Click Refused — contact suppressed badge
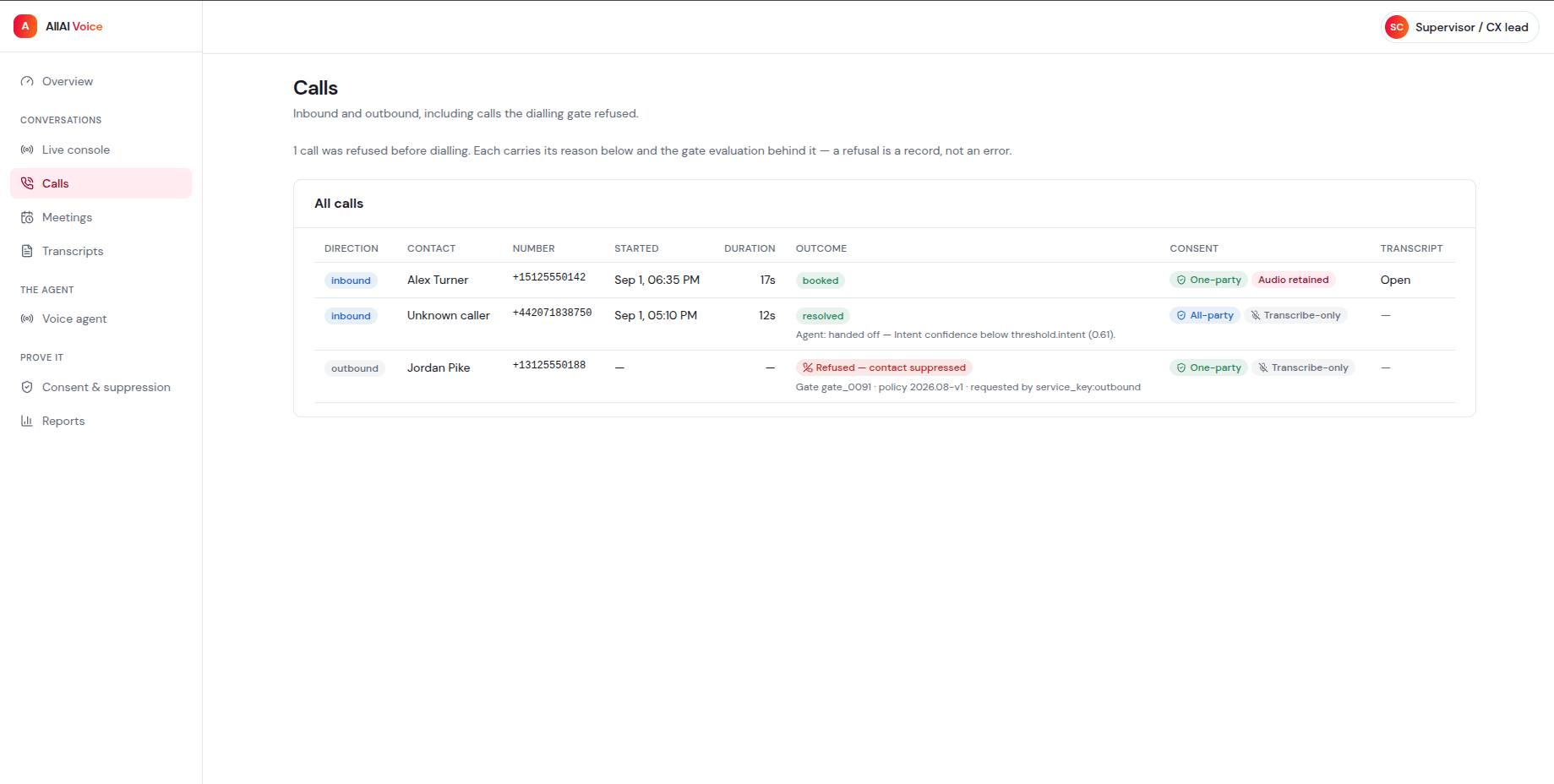 (x=884, y=367)
